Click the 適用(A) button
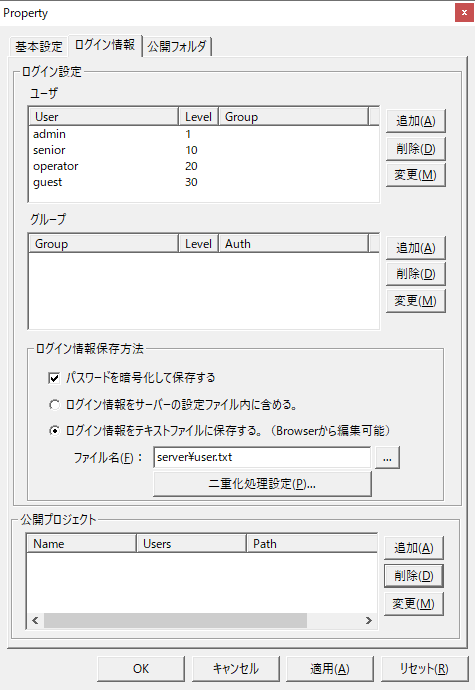Viewport: 475px width, 690px height. 330,669
